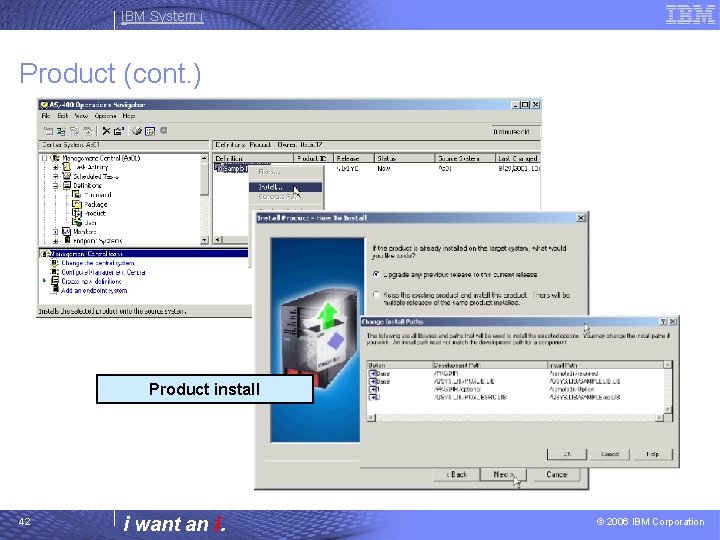Select the User definition icon
The width and height of the screenshot is (720, 540).
(x=77, y=222)
